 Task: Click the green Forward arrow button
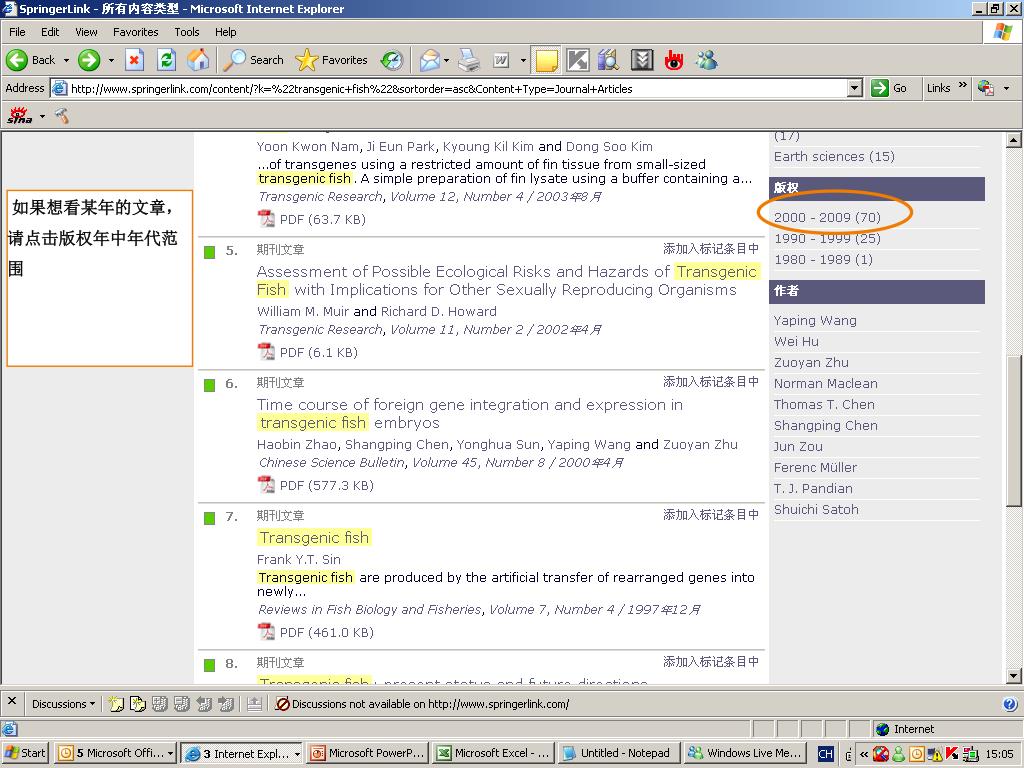[x=89, y=60]
